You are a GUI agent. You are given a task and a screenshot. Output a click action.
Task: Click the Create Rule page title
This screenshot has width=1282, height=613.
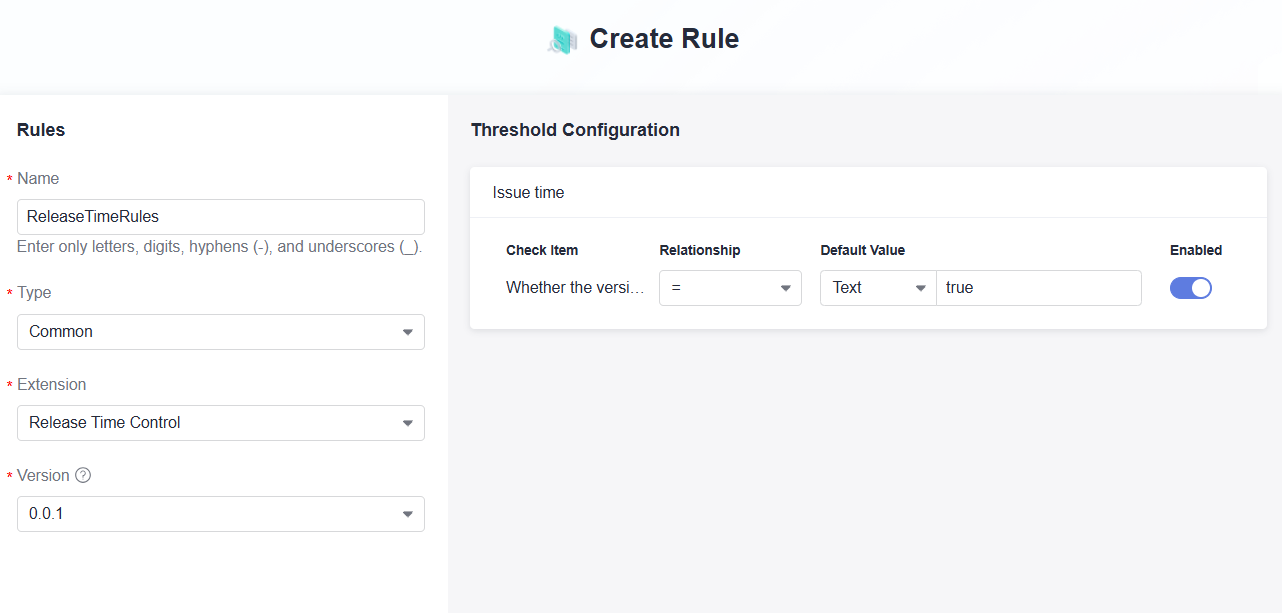coord(664,39)
